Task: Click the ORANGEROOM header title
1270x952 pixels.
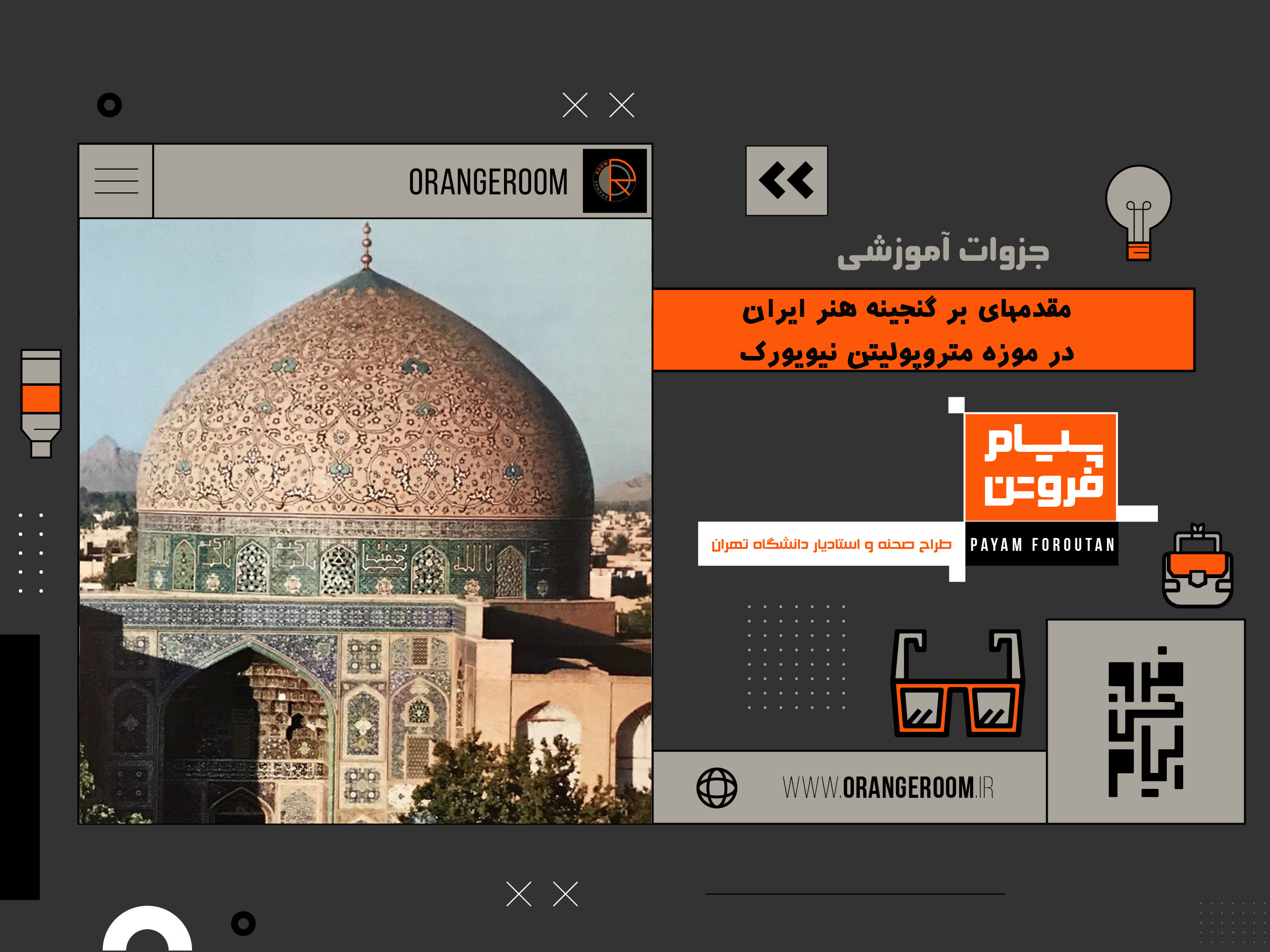Action: (x=488, y=182)
